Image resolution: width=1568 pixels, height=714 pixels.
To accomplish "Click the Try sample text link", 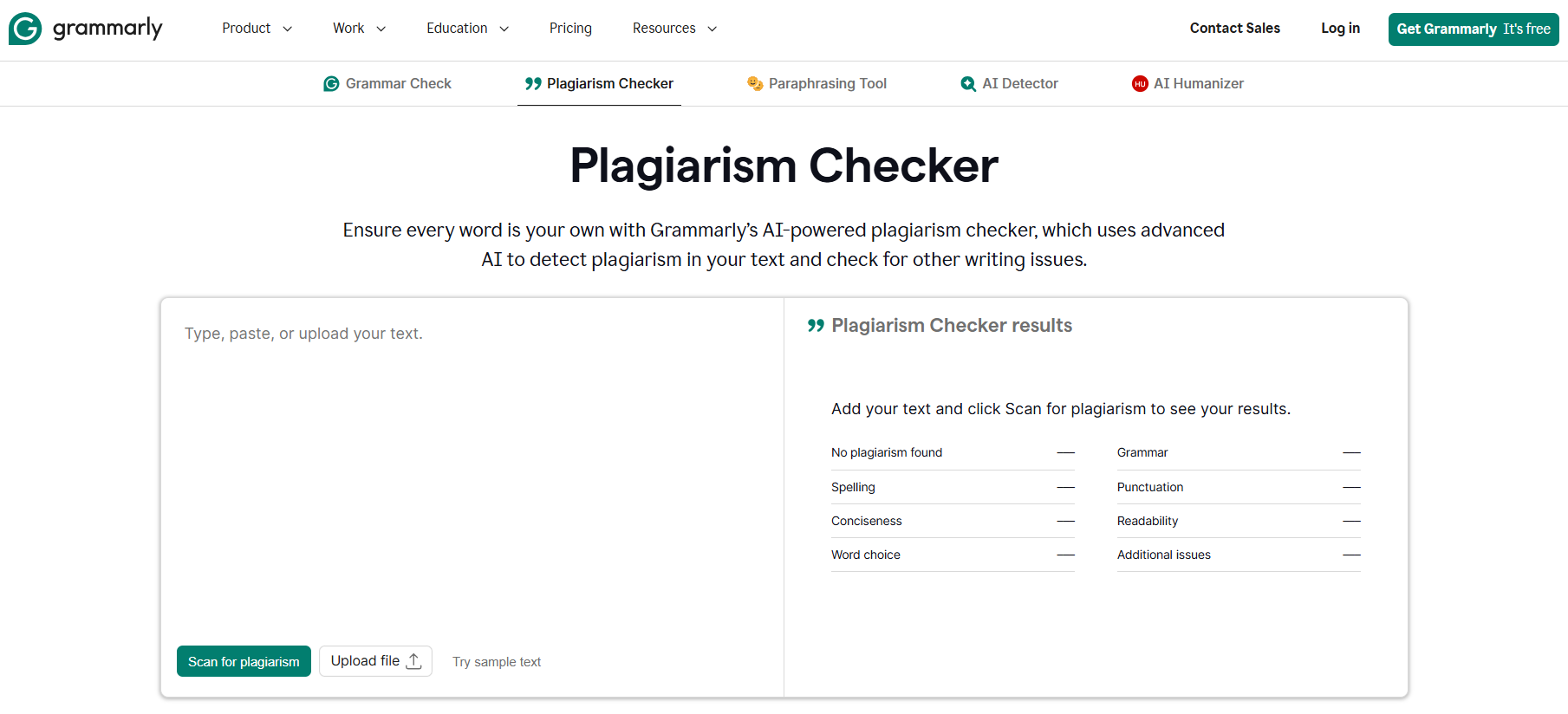I will tap(497, 662).
